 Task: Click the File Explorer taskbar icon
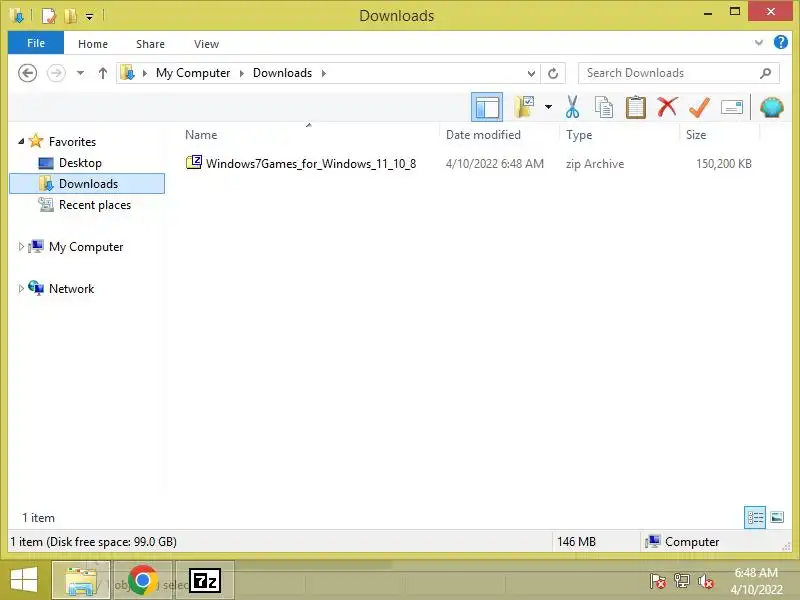click(81, 581)
